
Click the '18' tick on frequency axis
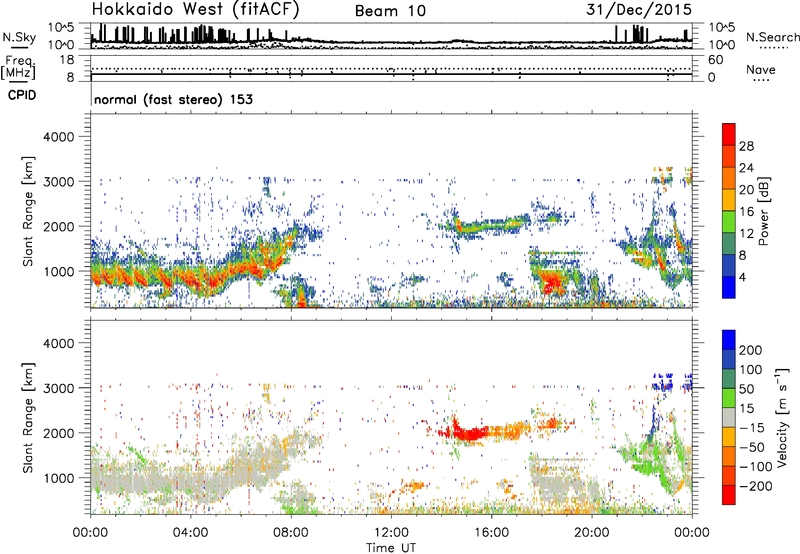pyautogui.click(x=67, y=60)
